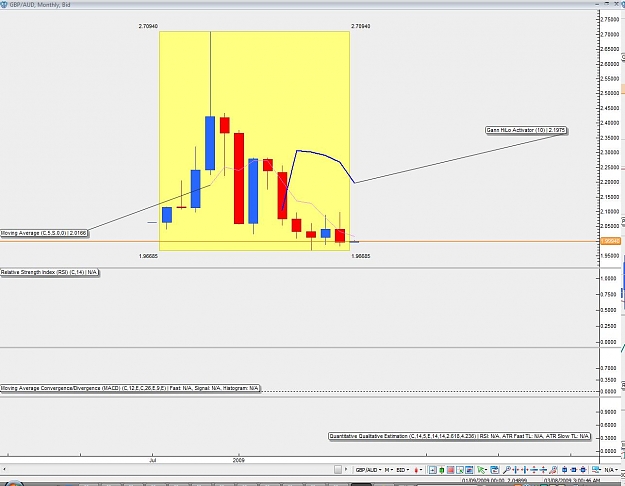Click the 1.96685 label below the yellow box, right side

pos(360,256)
